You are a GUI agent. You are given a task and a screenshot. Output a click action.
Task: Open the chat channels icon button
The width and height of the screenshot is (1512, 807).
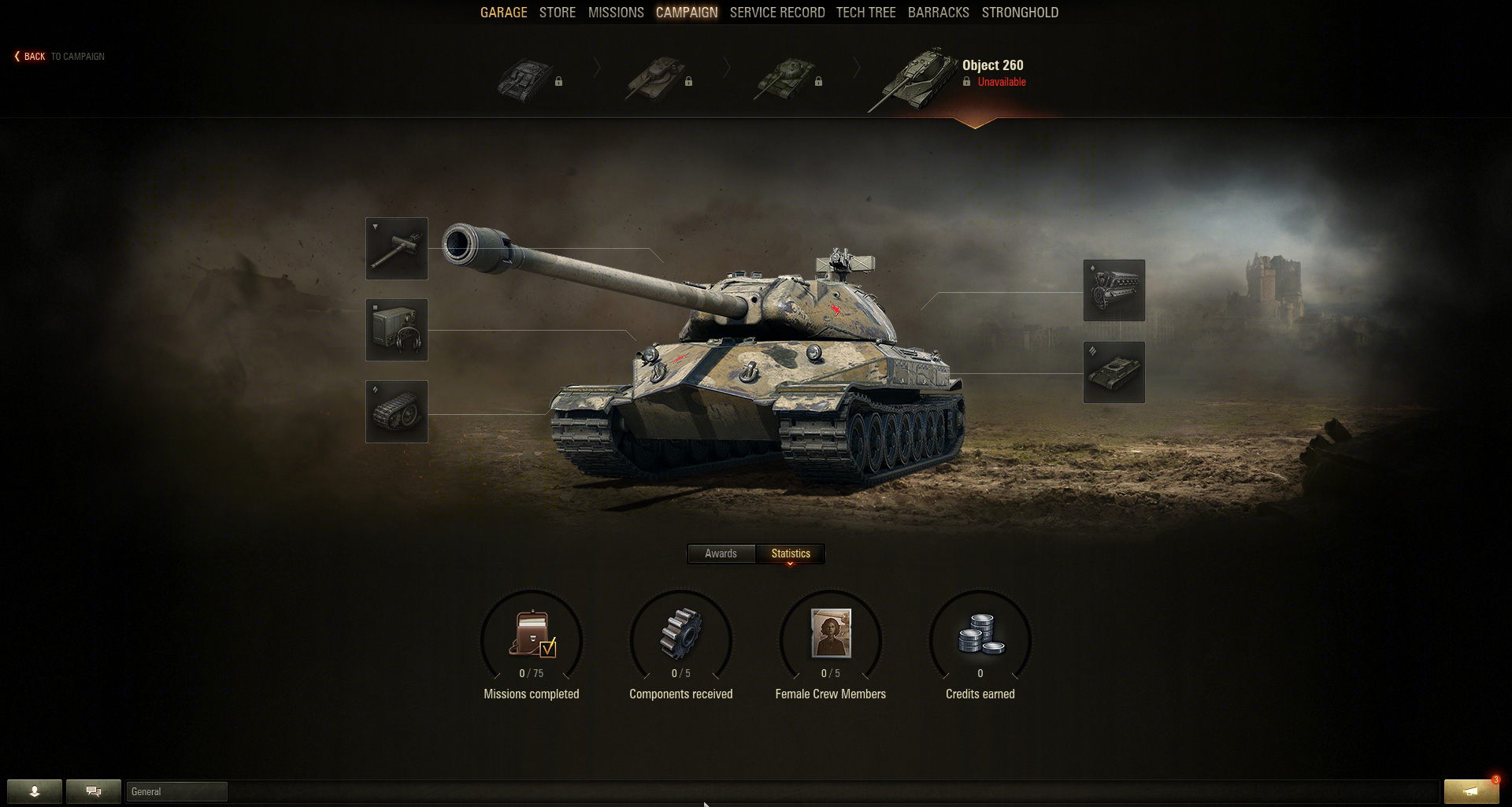(94, 791)
